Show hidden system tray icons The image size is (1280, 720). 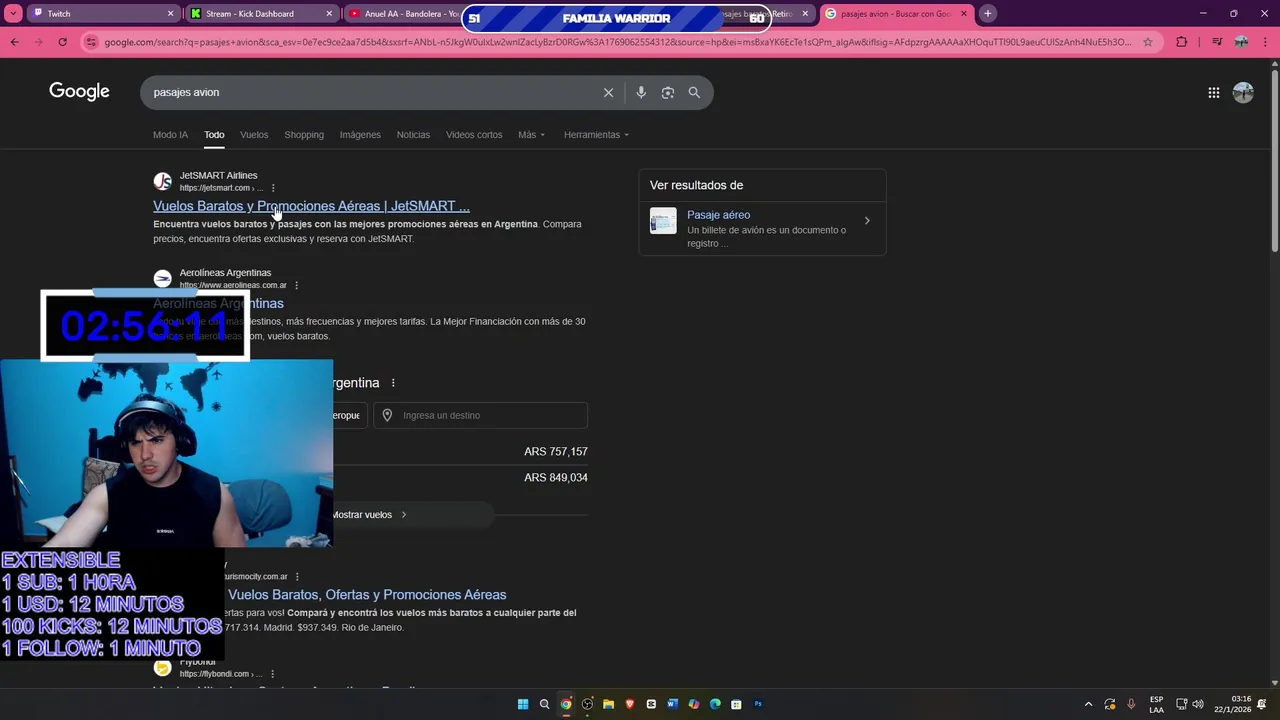pyautogui.click(x=1089, y=704)
